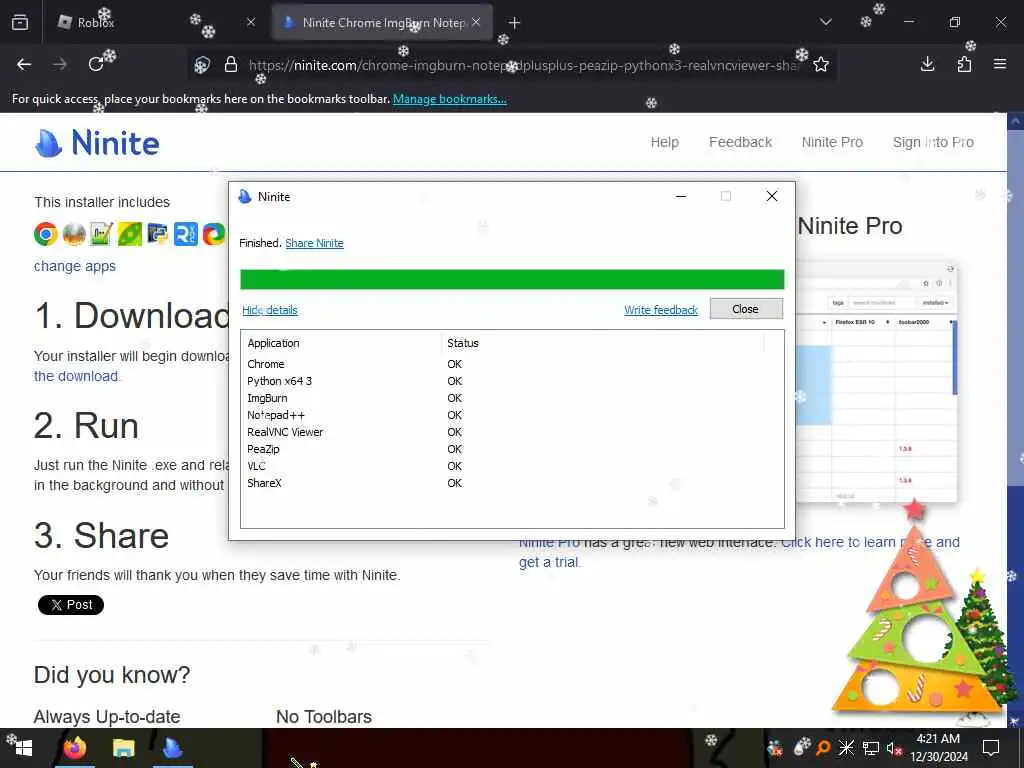Reload the Ninite page

coord(96,64)
